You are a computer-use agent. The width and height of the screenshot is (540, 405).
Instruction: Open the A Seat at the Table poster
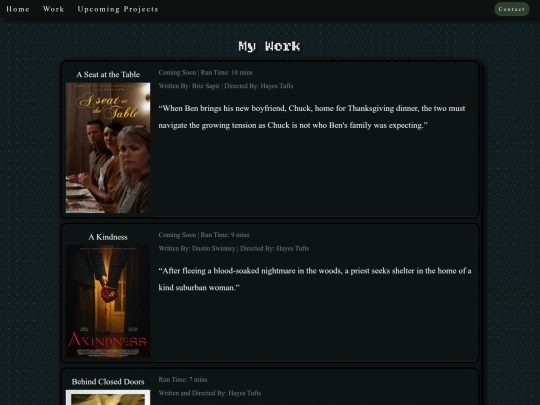tap(108, 147)
